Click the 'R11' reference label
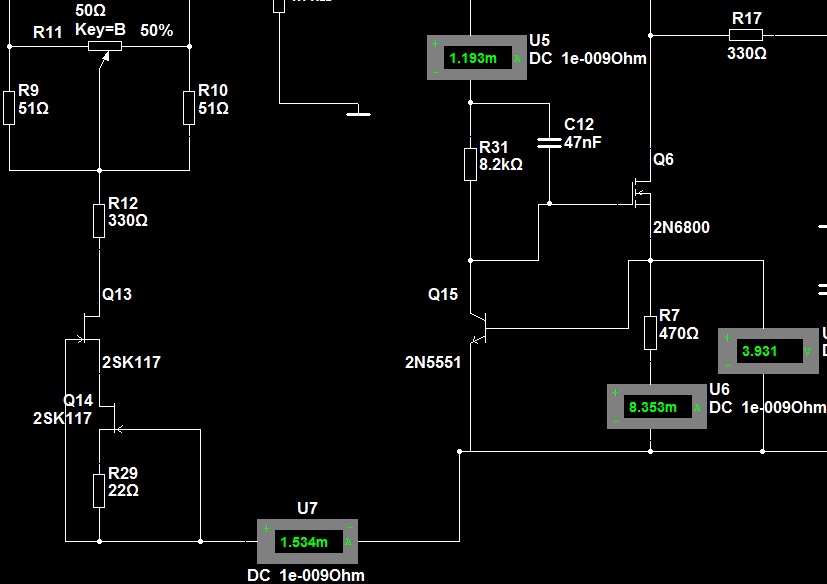Screen dimensions: 827x584 click(x=47, y=32)
